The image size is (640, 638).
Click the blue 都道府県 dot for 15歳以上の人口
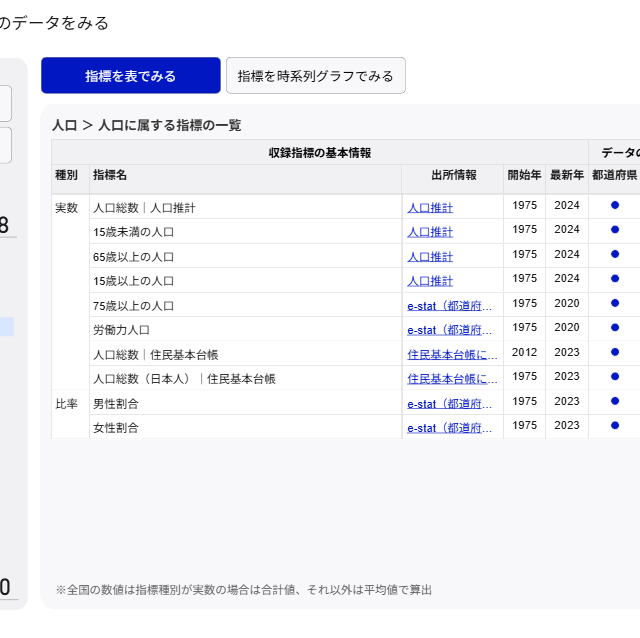pos(615,279)
